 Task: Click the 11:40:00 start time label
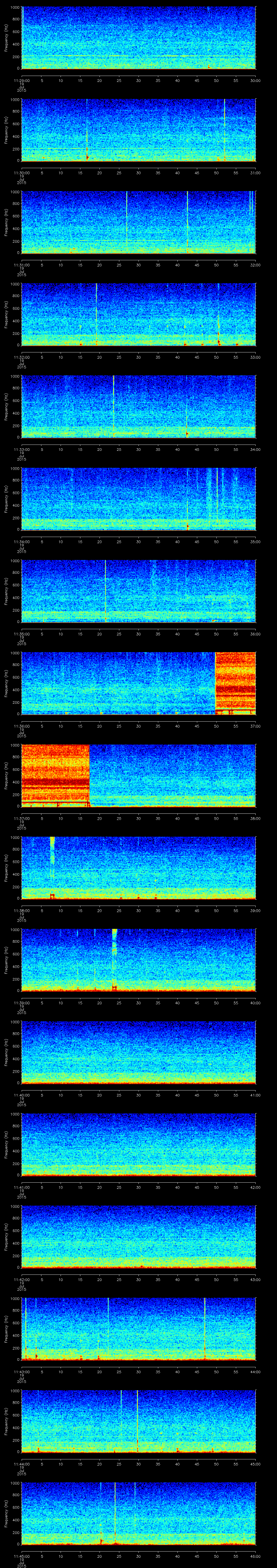(21, 1095)
